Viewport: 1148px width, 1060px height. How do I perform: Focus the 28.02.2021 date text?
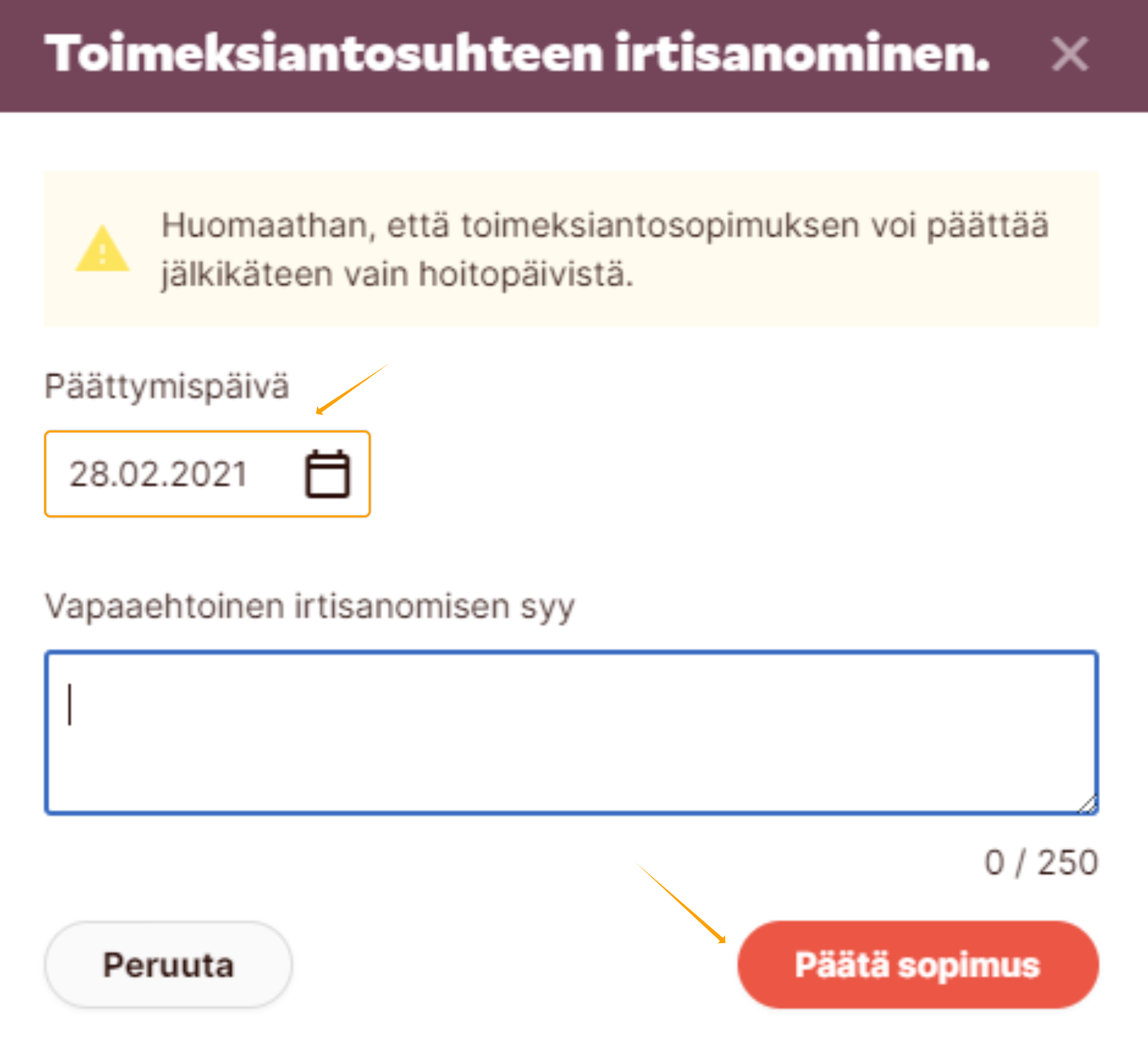tap(158, 474)
